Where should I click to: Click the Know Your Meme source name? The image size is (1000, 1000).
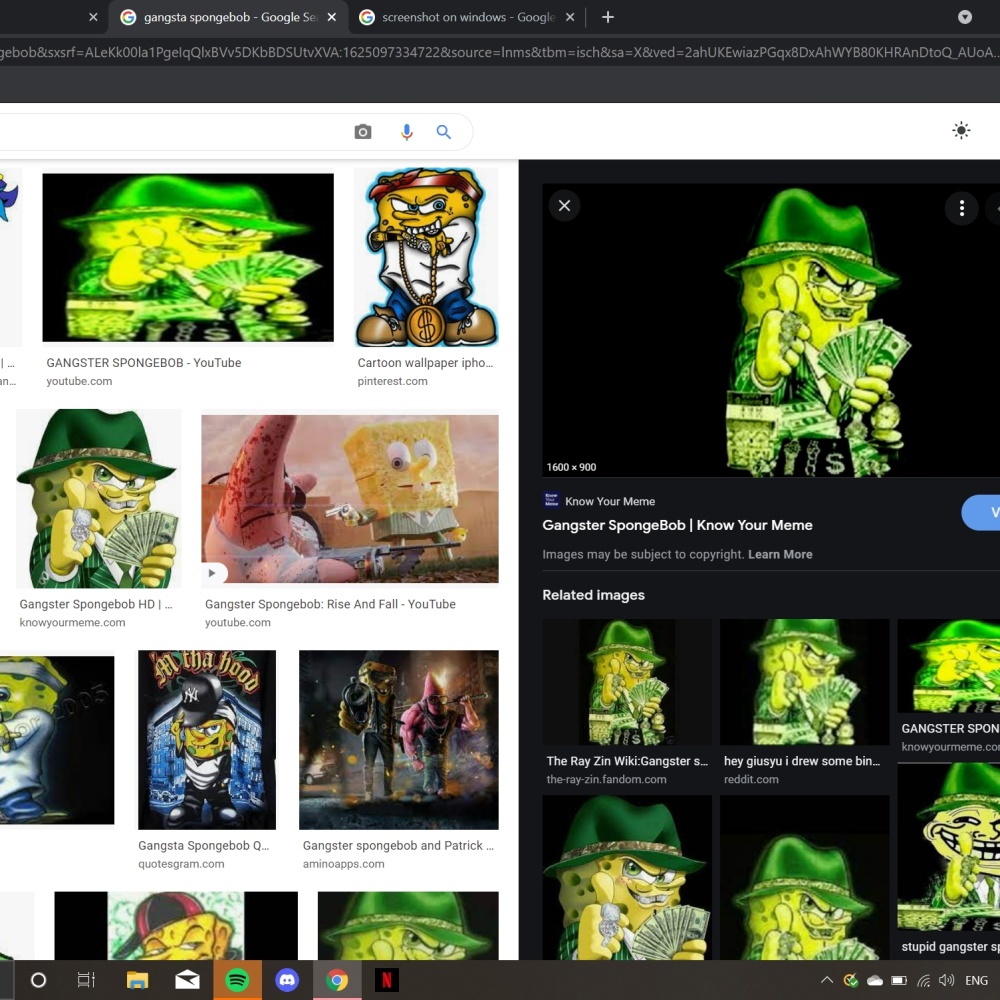(610, 501)
